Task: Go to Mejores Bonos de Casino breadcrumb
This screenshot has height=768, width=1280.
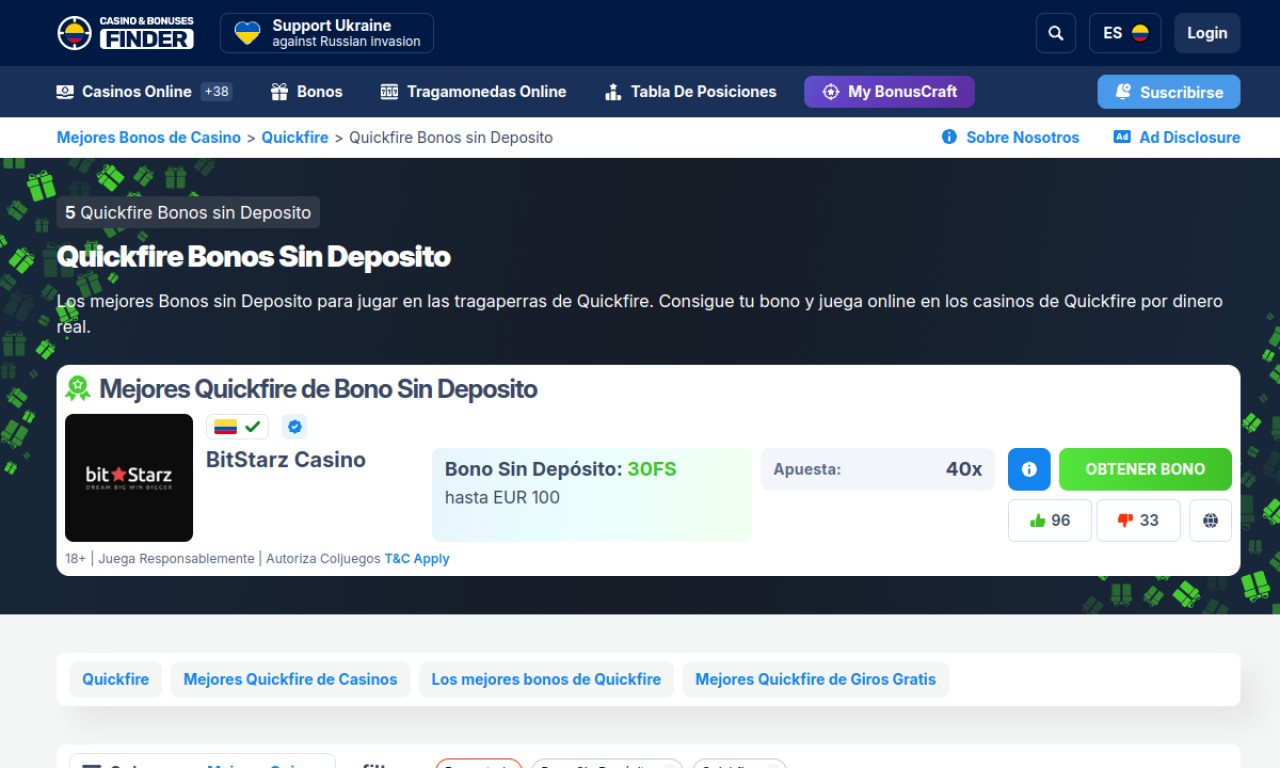Action: pyautogui.click(x=149, y=137)
